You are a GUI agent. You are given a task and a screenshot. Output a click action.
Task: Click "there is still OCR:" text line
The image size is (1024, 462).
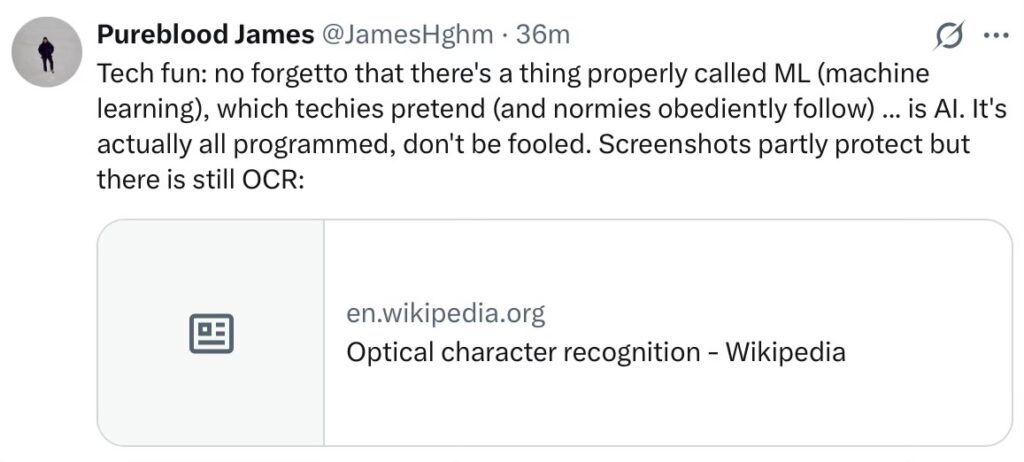tap(200, 179)
